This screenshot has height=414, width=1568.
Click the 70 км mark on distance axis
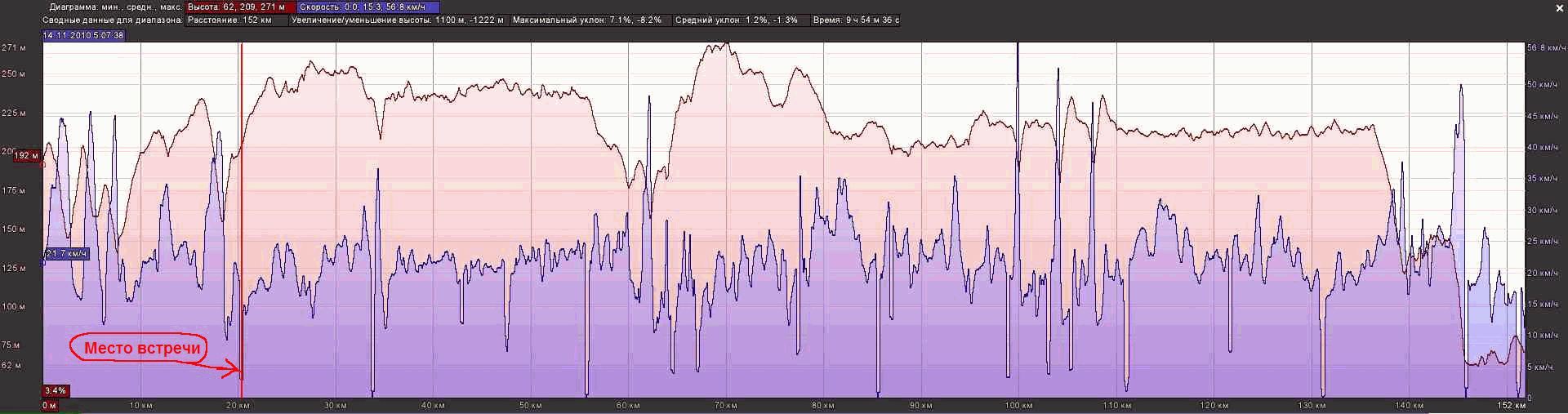tap(726, 406)
